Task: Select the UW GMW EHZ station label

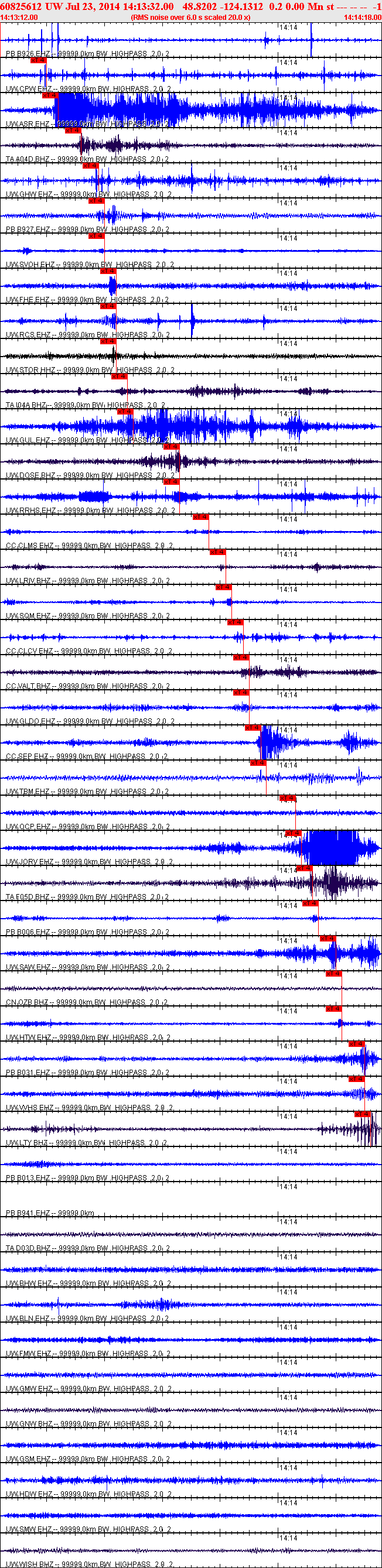Action: (89, 1389)
